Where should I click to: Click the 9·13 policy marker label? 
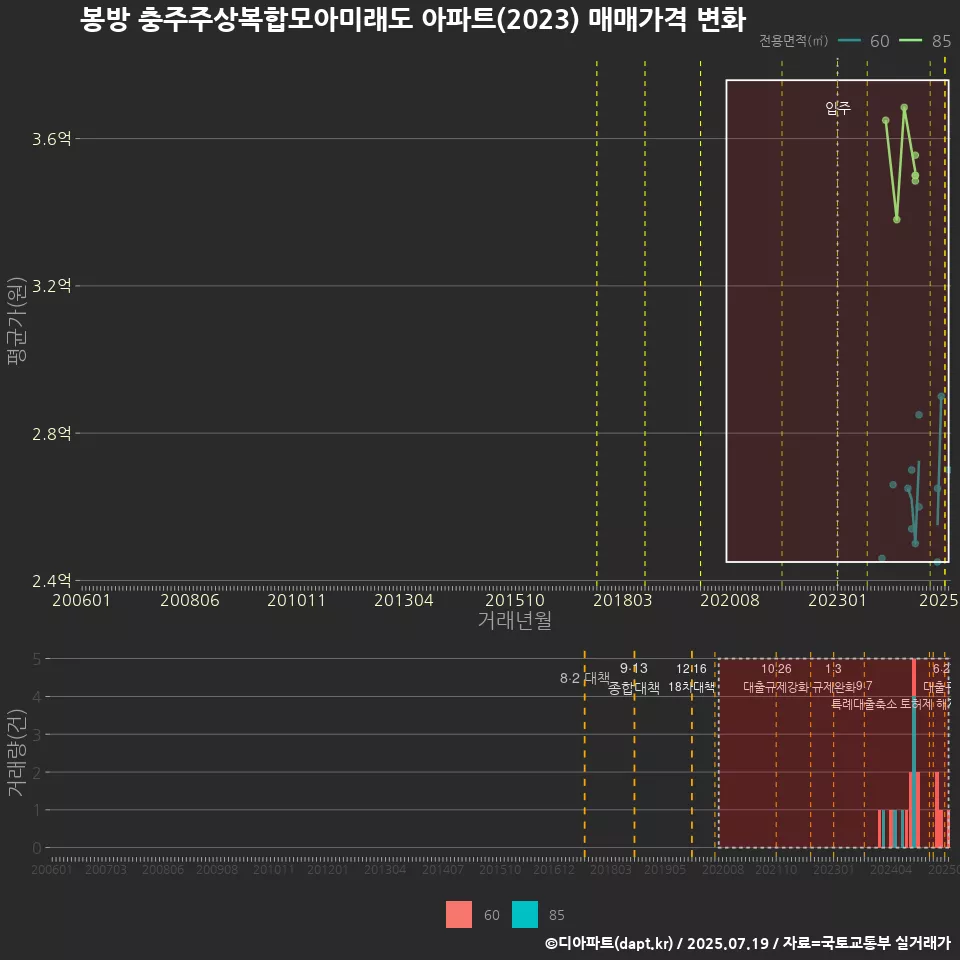pyautogui.click(x=634, y=669)
